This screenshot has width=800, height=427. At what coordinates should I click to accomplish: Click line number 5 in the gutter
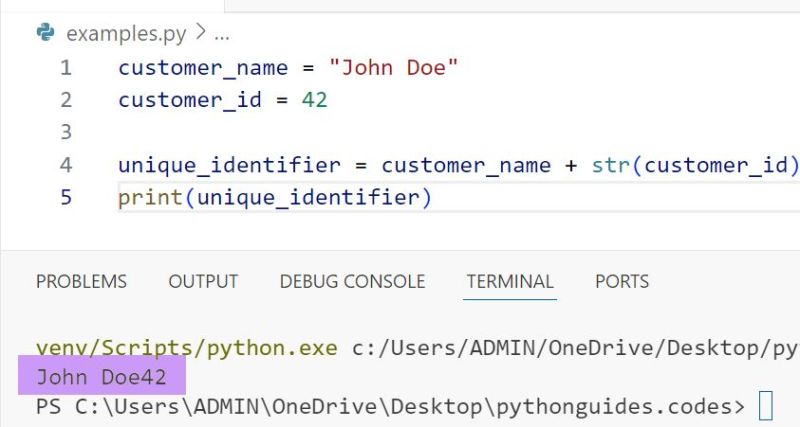(x=66, y=197)
